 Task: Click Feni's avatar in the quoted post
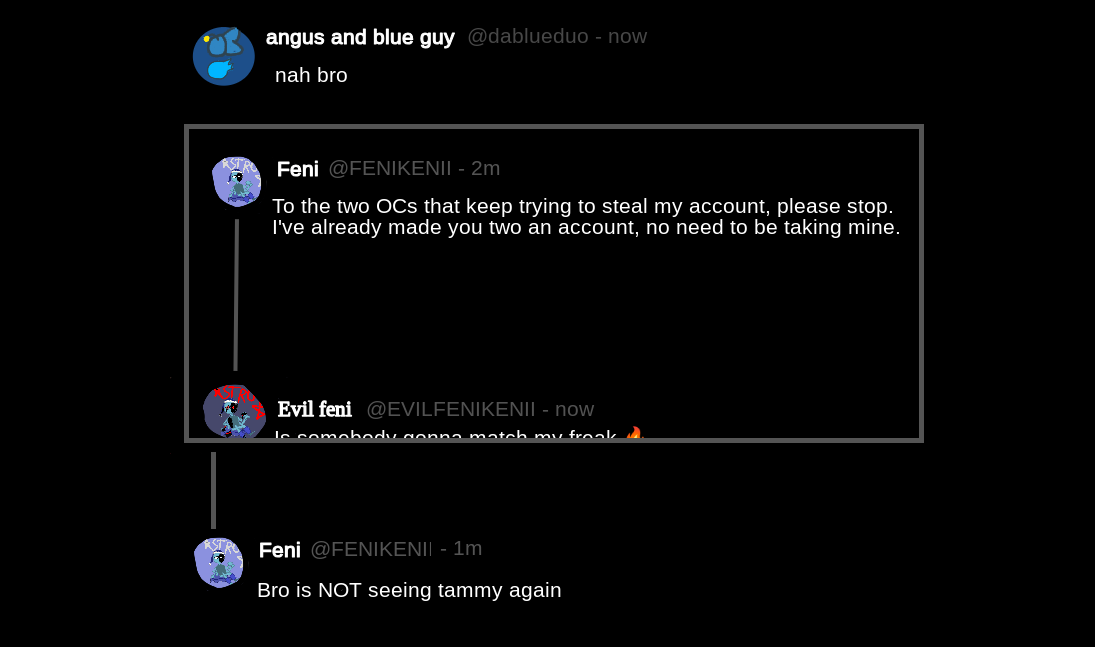click(x=237, y=181)
